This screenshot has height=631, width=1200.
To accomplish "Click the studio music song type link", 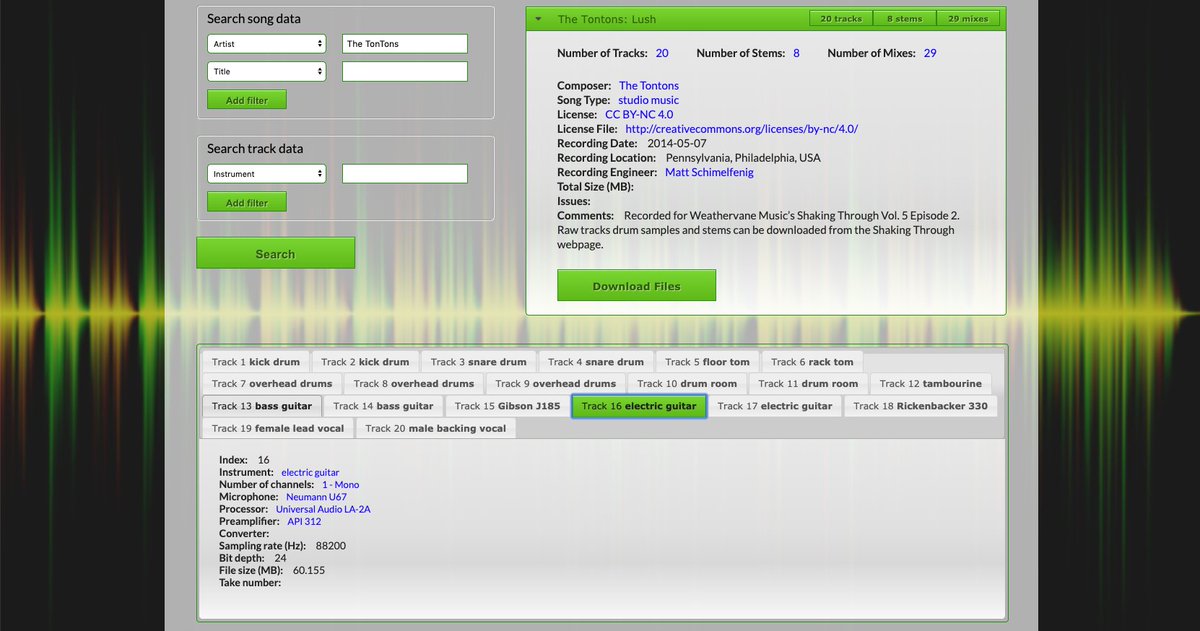I will (648, 100).
